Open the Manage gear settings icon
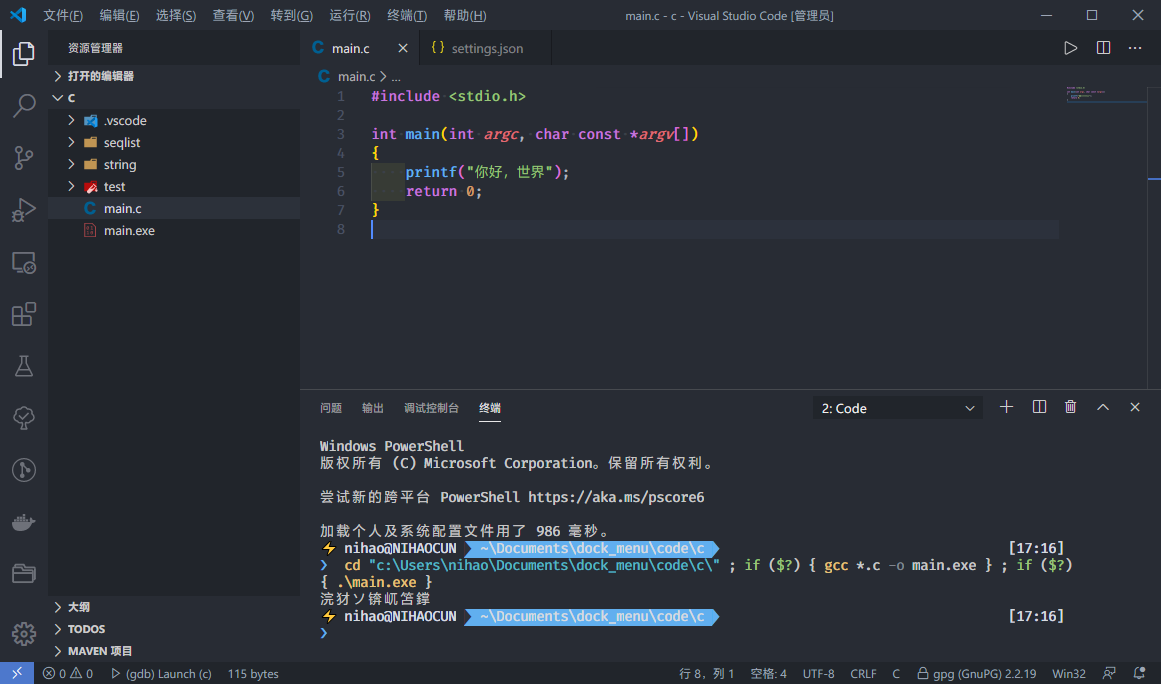This screenshot has width=1161, height=684. point(24,634)
